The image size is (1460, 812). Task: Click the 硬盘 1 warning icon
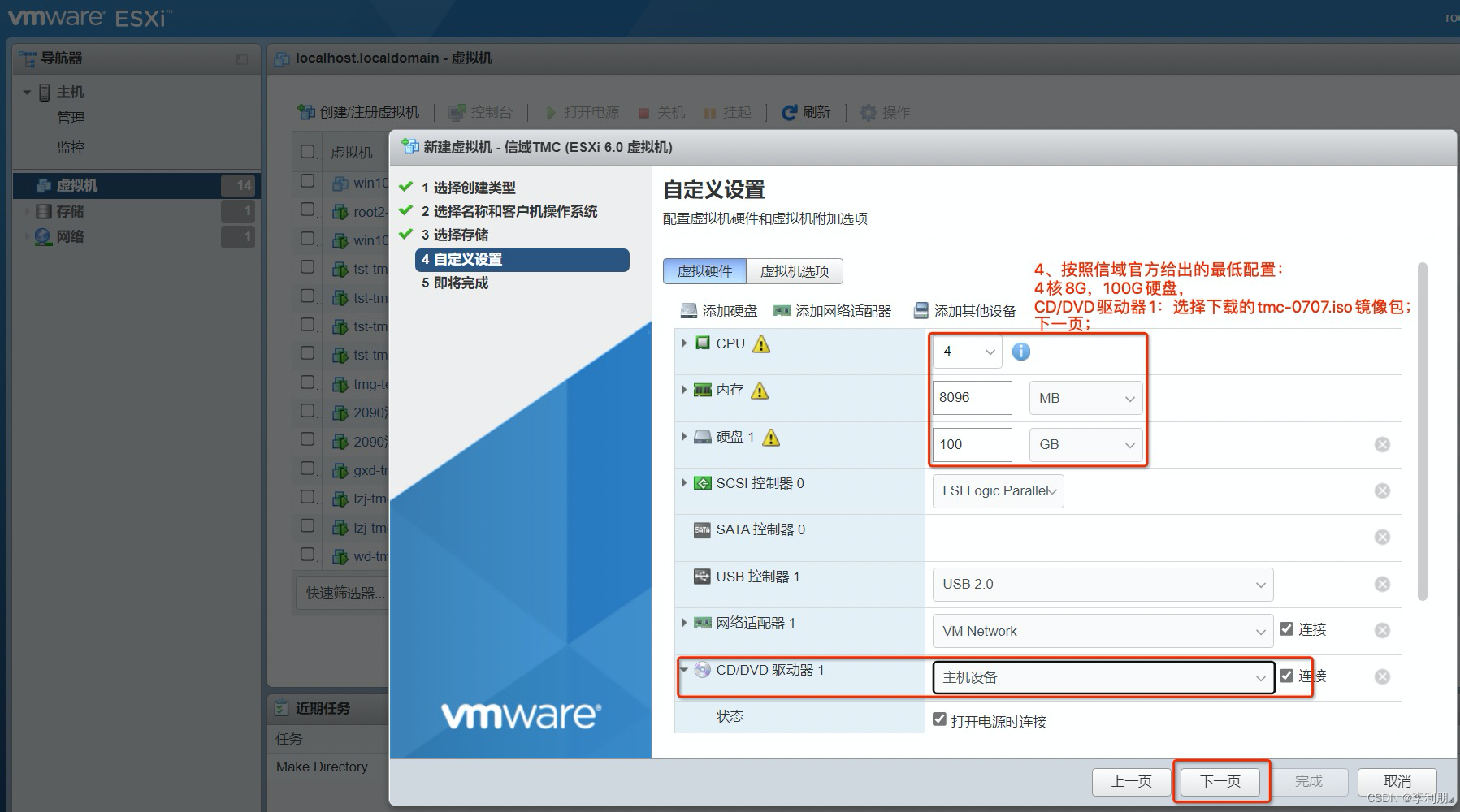tap(771, 438)
